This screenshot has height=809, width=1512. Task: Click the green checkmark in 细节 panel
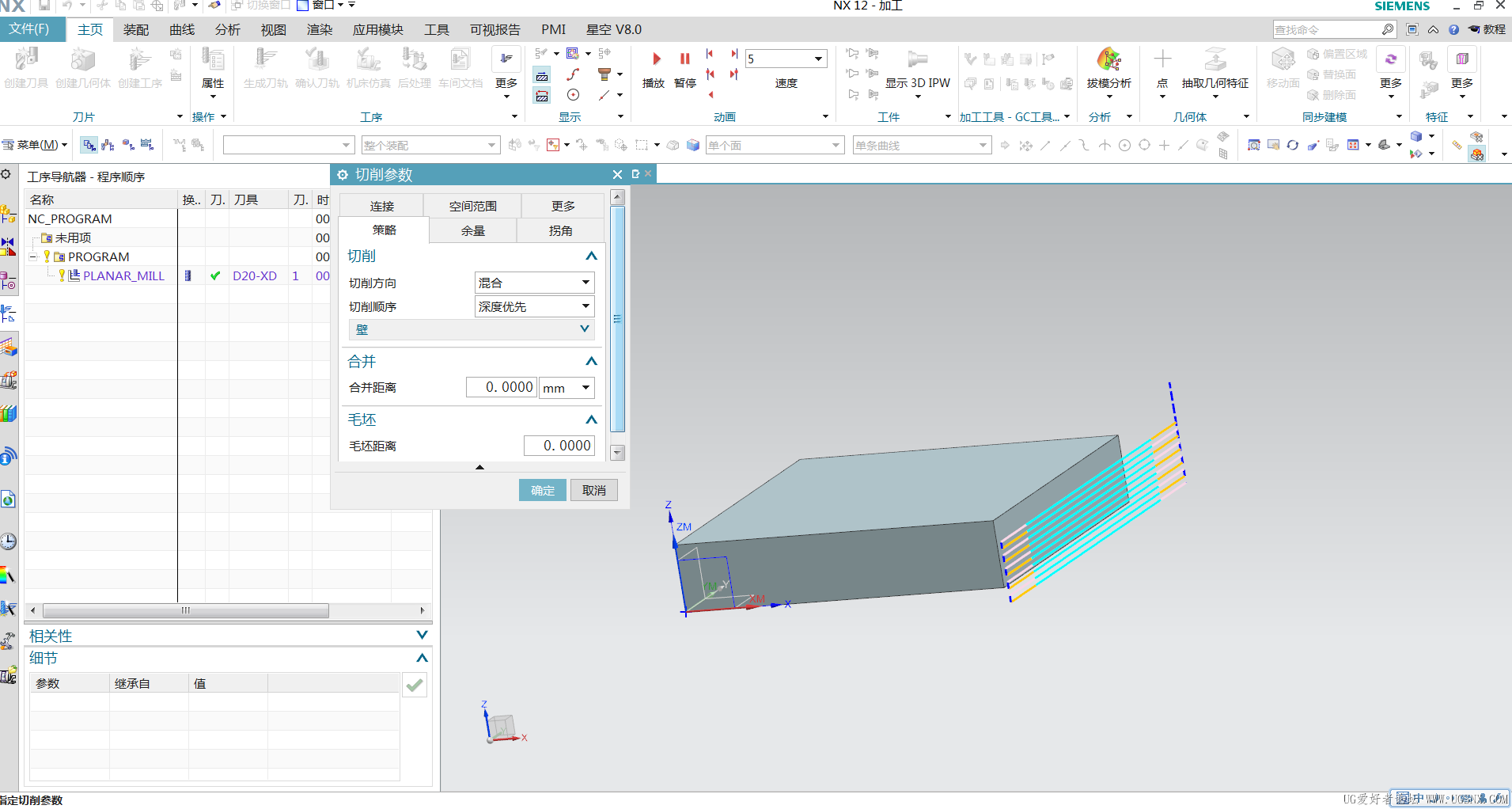[x=415, y=686]
